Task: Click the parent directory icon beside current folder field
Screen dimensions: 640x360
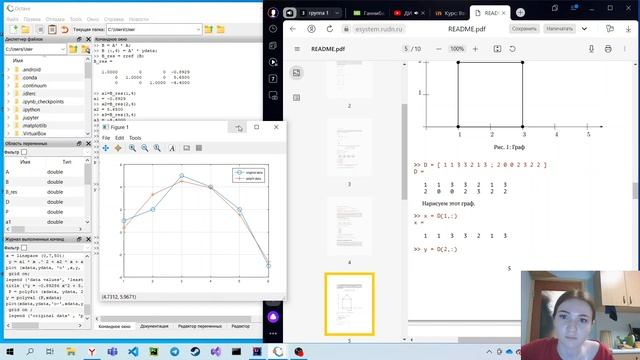Action: [x=209, y=29]
